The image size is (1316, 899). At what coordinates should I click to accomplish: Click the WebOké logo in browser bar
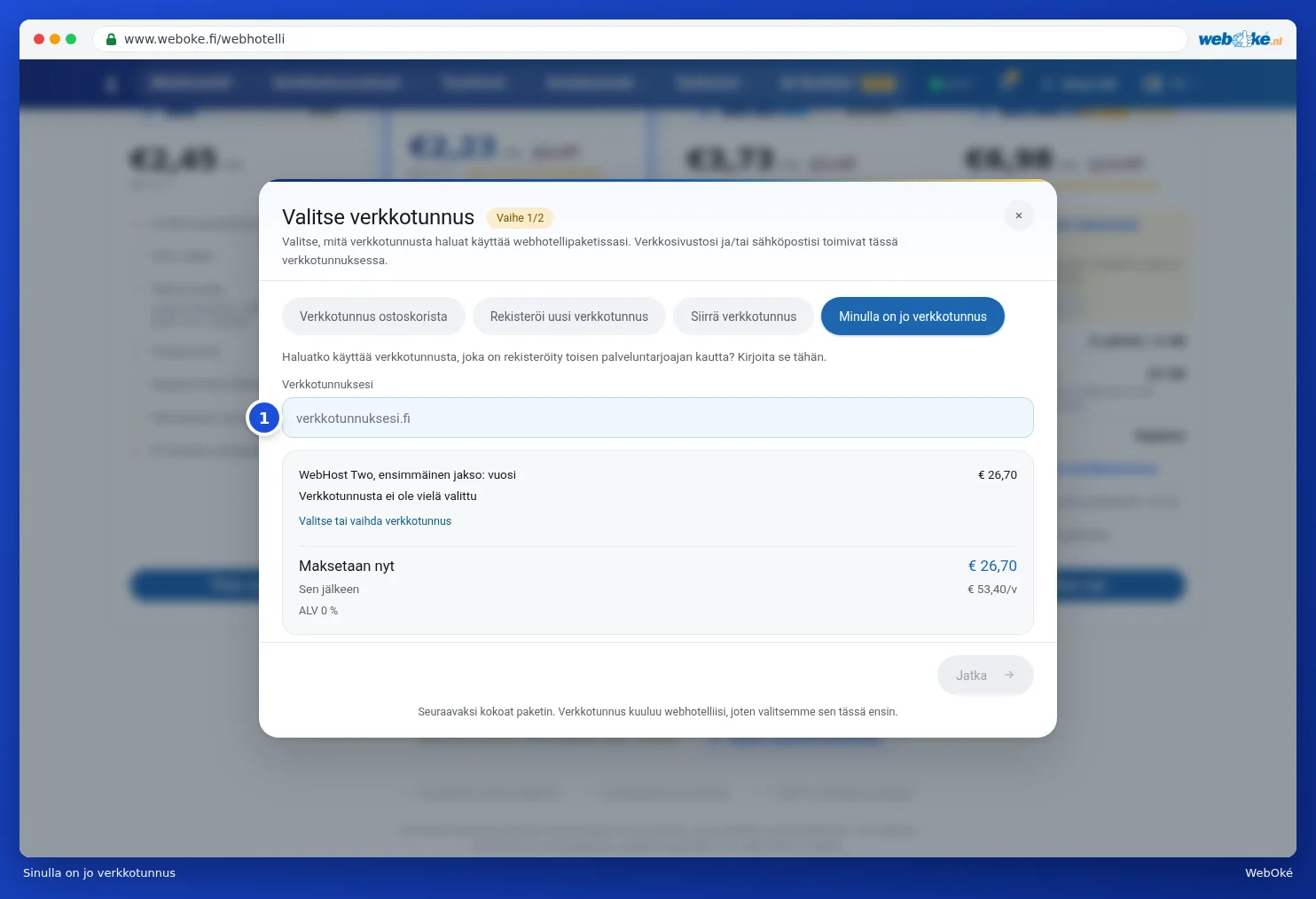pos(1240,39)
